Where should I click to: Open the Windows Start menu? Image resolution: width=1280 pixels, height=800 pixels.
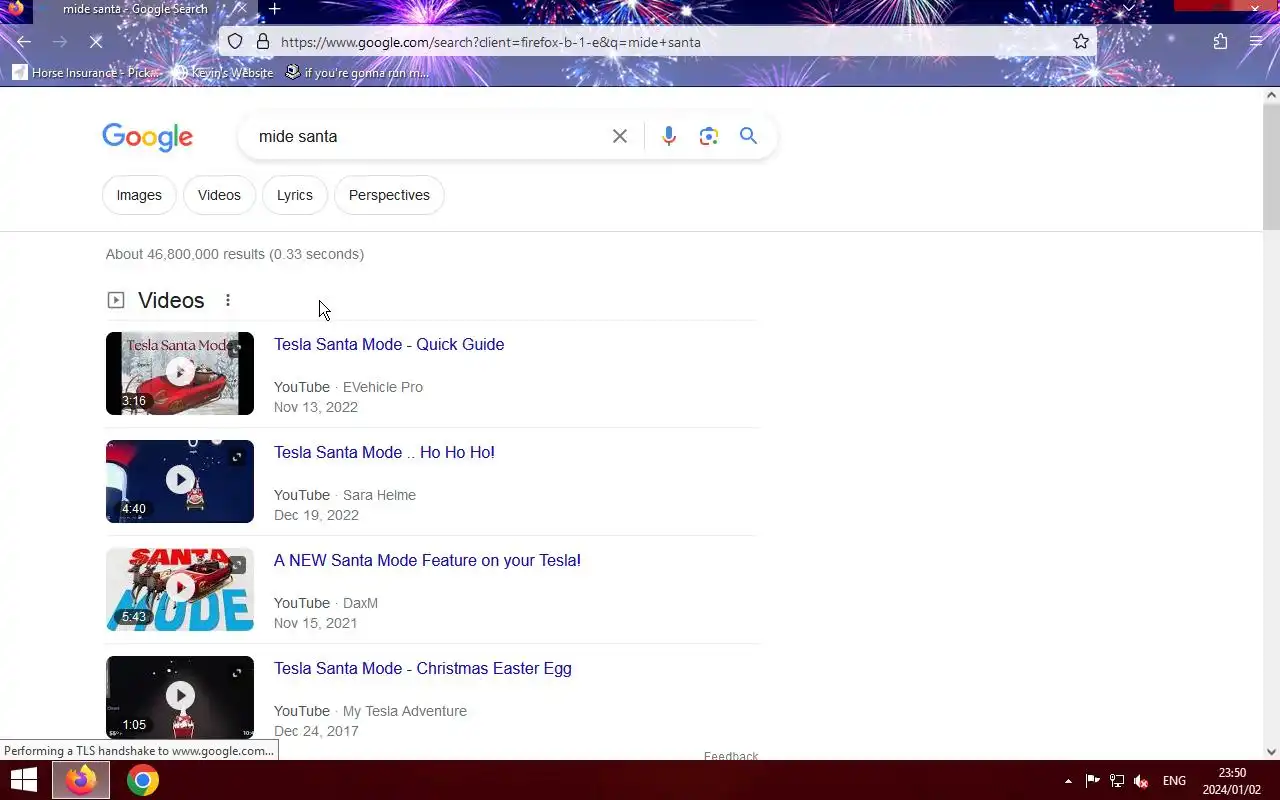[x=24, y=780]
